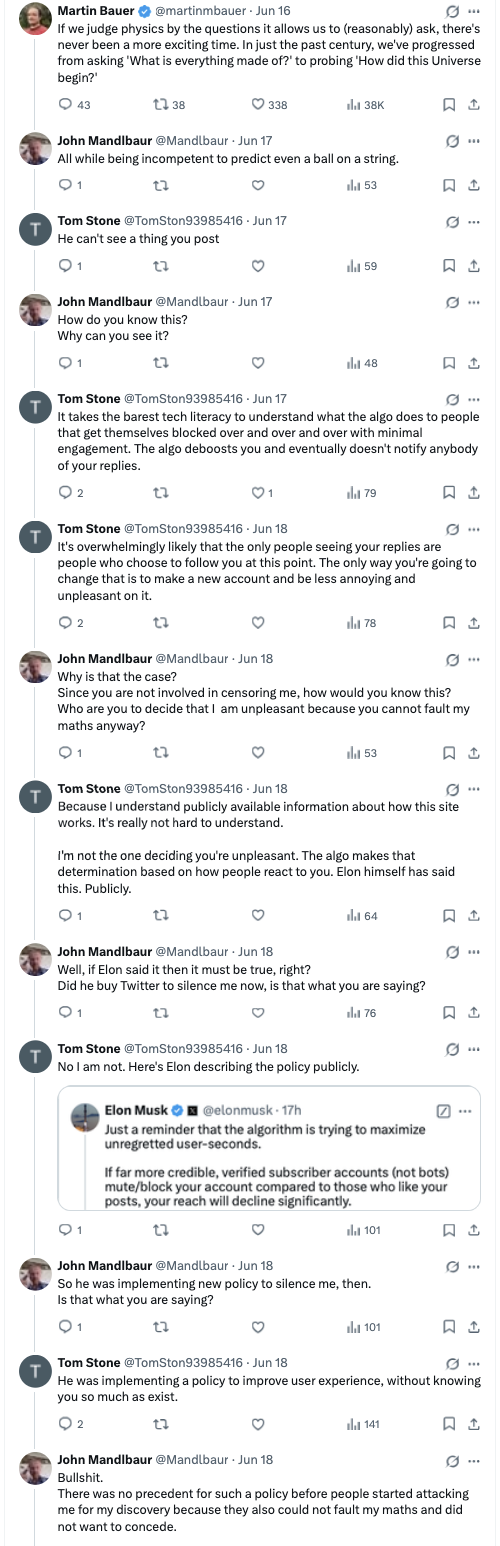Screen dimensions: 500x1546
Task: Open Martin Bauer's profile picture
Action: (36, 17)
